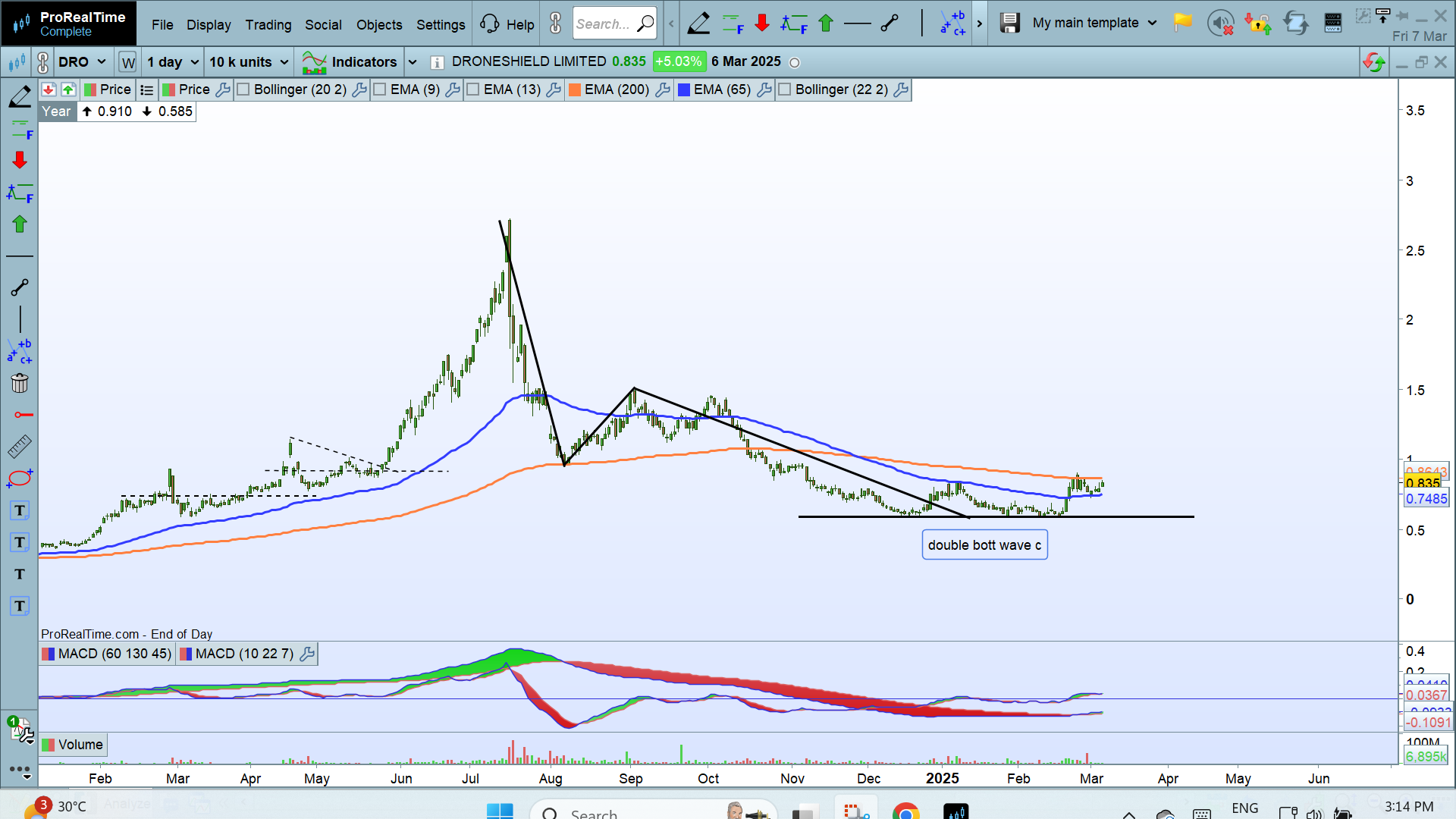Click the pencil icon in top toolbar
Screen dimensions: 1456x819
click(x=698, y=24)
